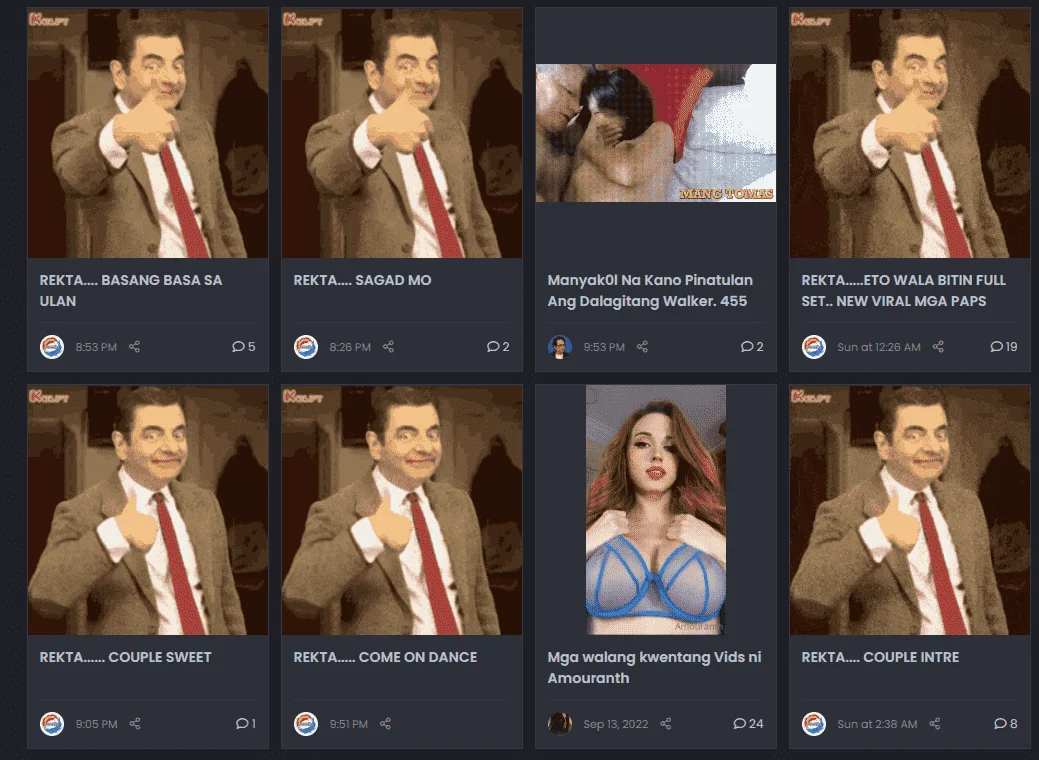
Task: Click the 9:51 PM timestamp
Action: coord(349,724)
